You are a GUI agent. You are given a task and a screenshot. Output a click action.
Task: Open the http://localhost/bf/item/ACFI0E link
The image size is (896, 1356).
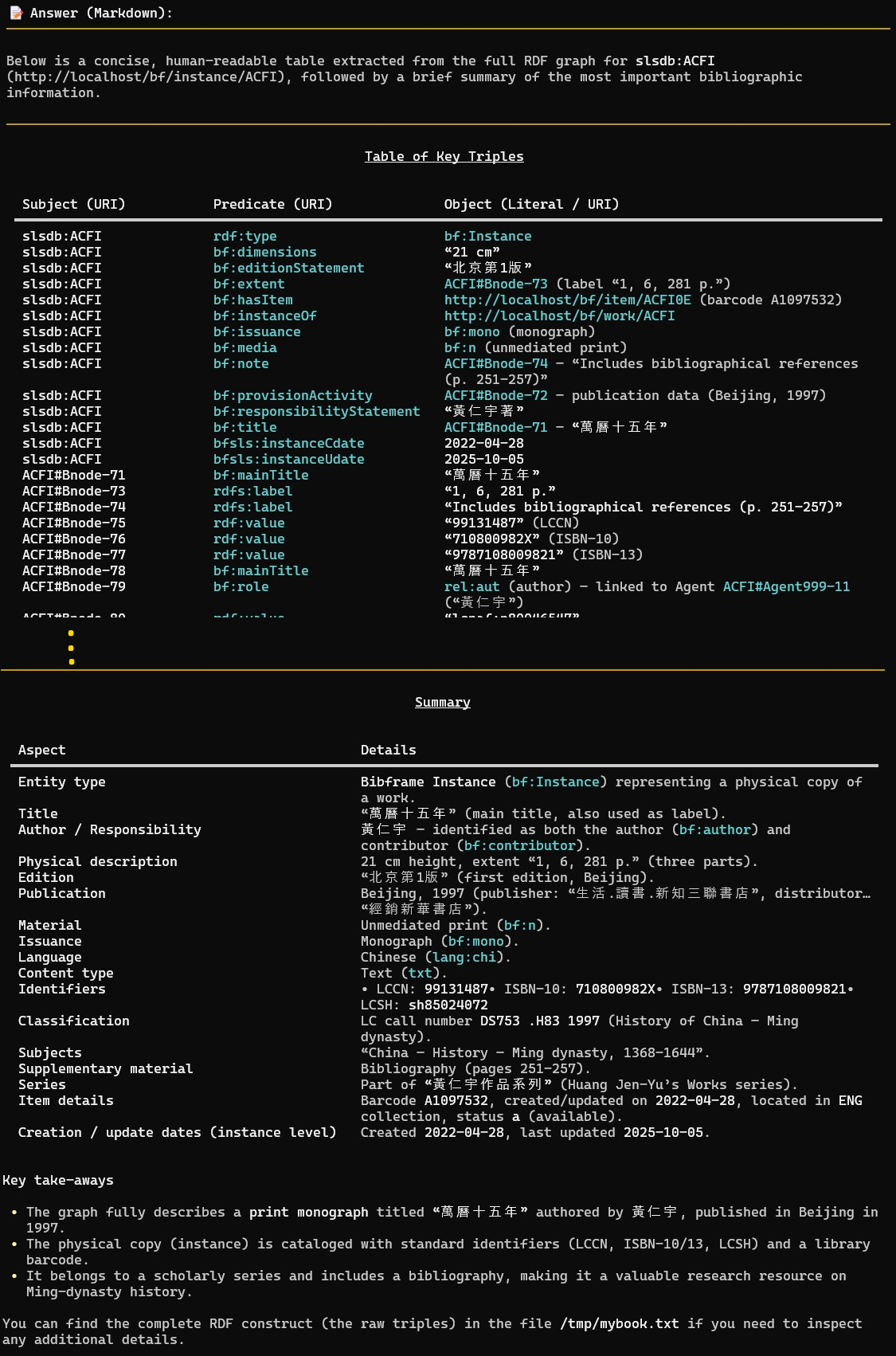click(x=567, y=300)
